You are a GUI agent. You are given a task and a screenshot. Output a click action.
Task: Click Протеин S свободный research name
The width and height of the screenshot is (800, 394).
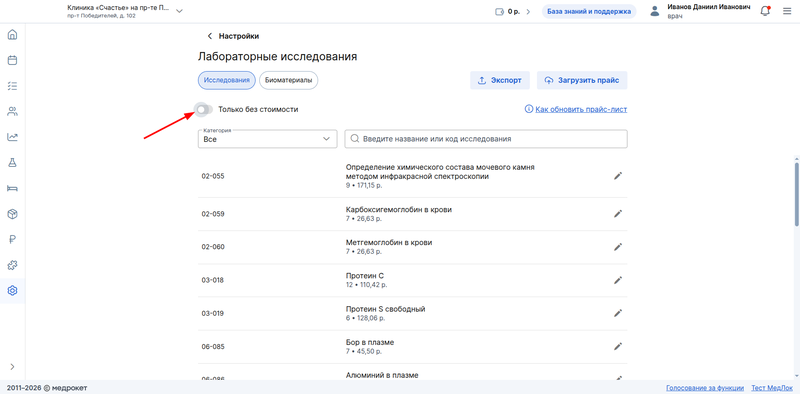(385, 309)
